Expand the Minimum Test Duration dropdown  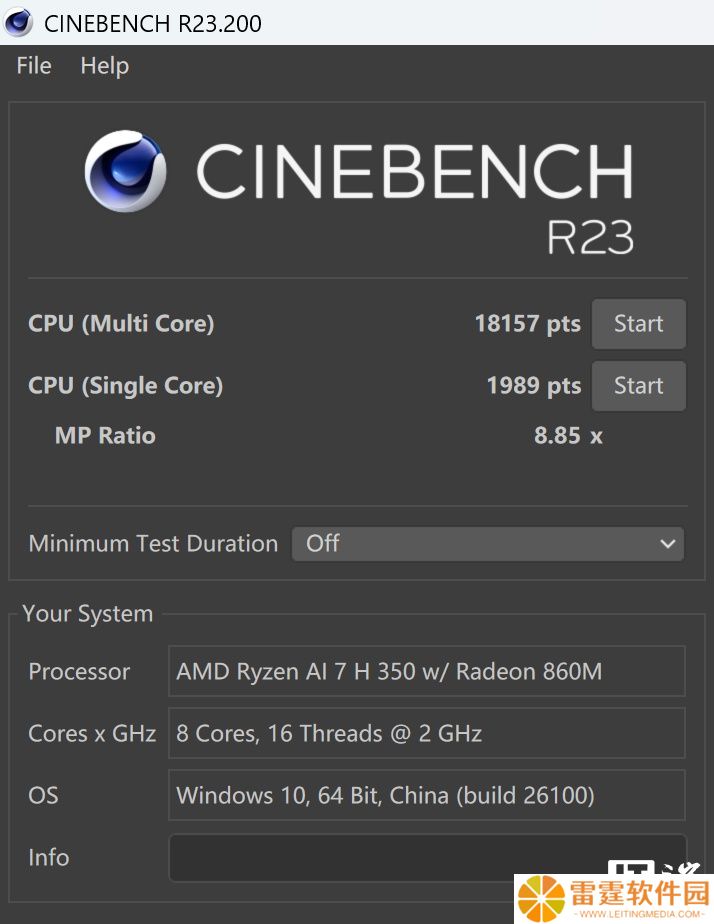pyautogui.click(x=488, y=544)
